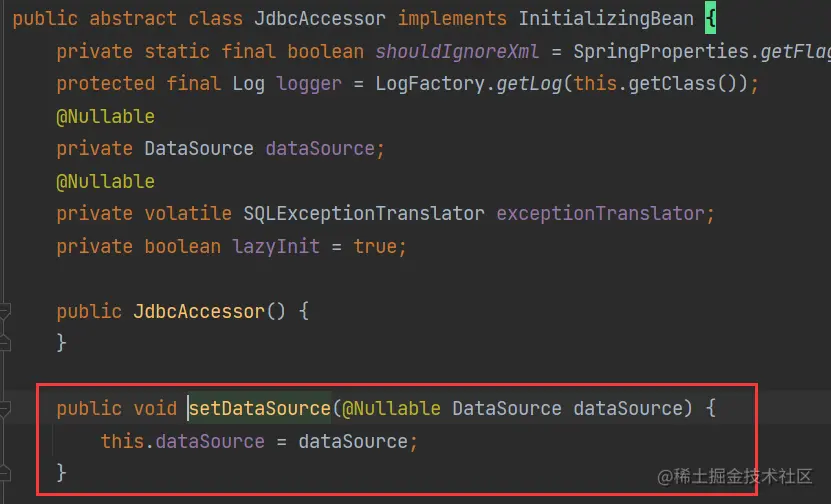The width and height of the screenshot is (831, 504).
Task: Click 'this' in the this.dataSource assignment
Action: tap(122, 441)
